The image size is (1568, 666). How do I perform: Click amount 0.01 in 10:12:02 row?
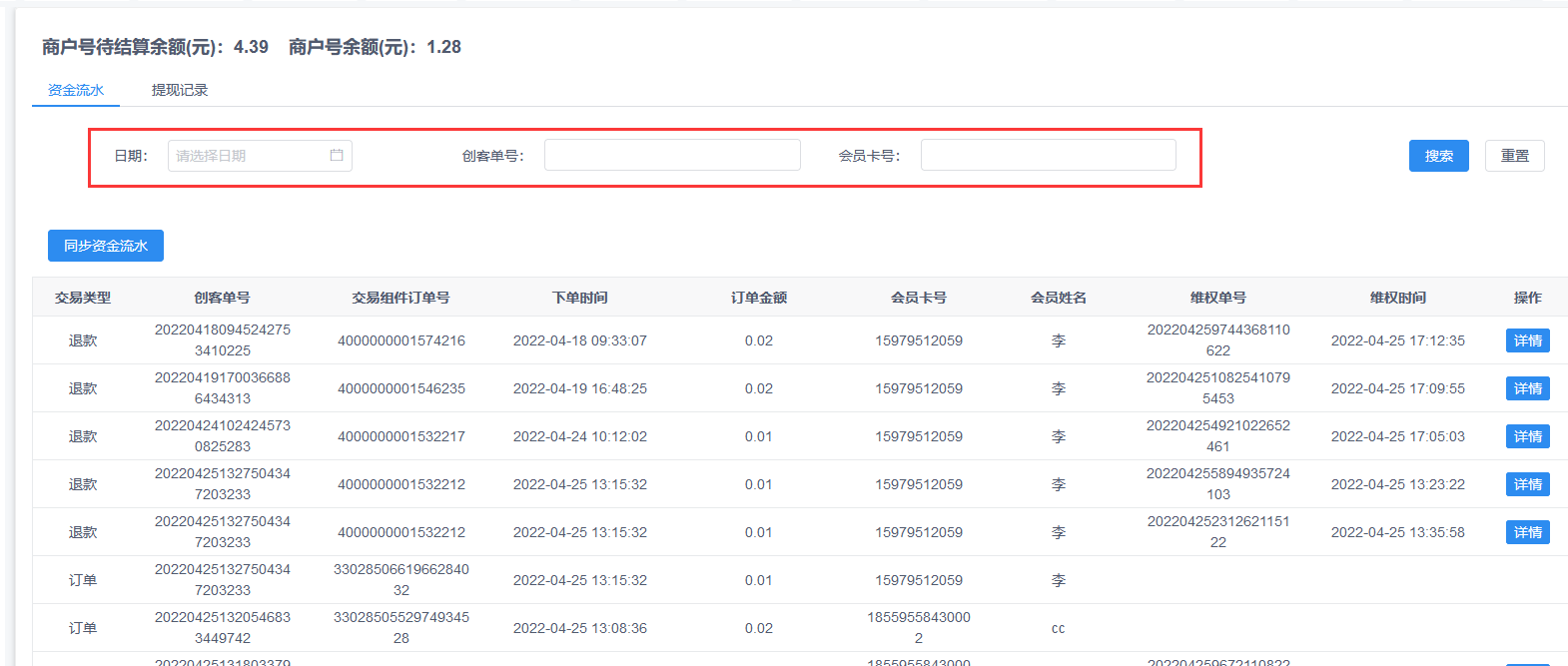[759, 436]
